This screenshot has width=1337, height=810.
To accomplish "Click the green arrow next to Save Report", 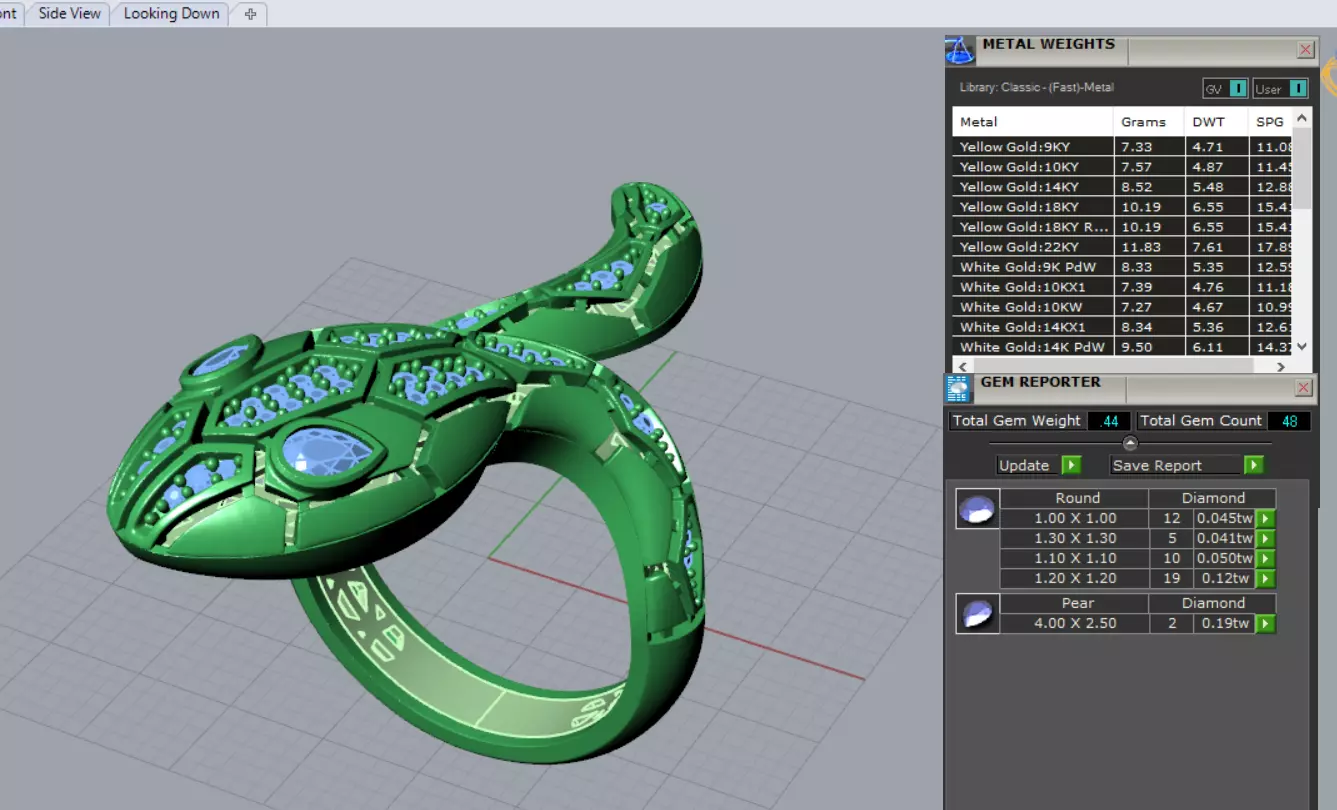I will (1253, 465).
